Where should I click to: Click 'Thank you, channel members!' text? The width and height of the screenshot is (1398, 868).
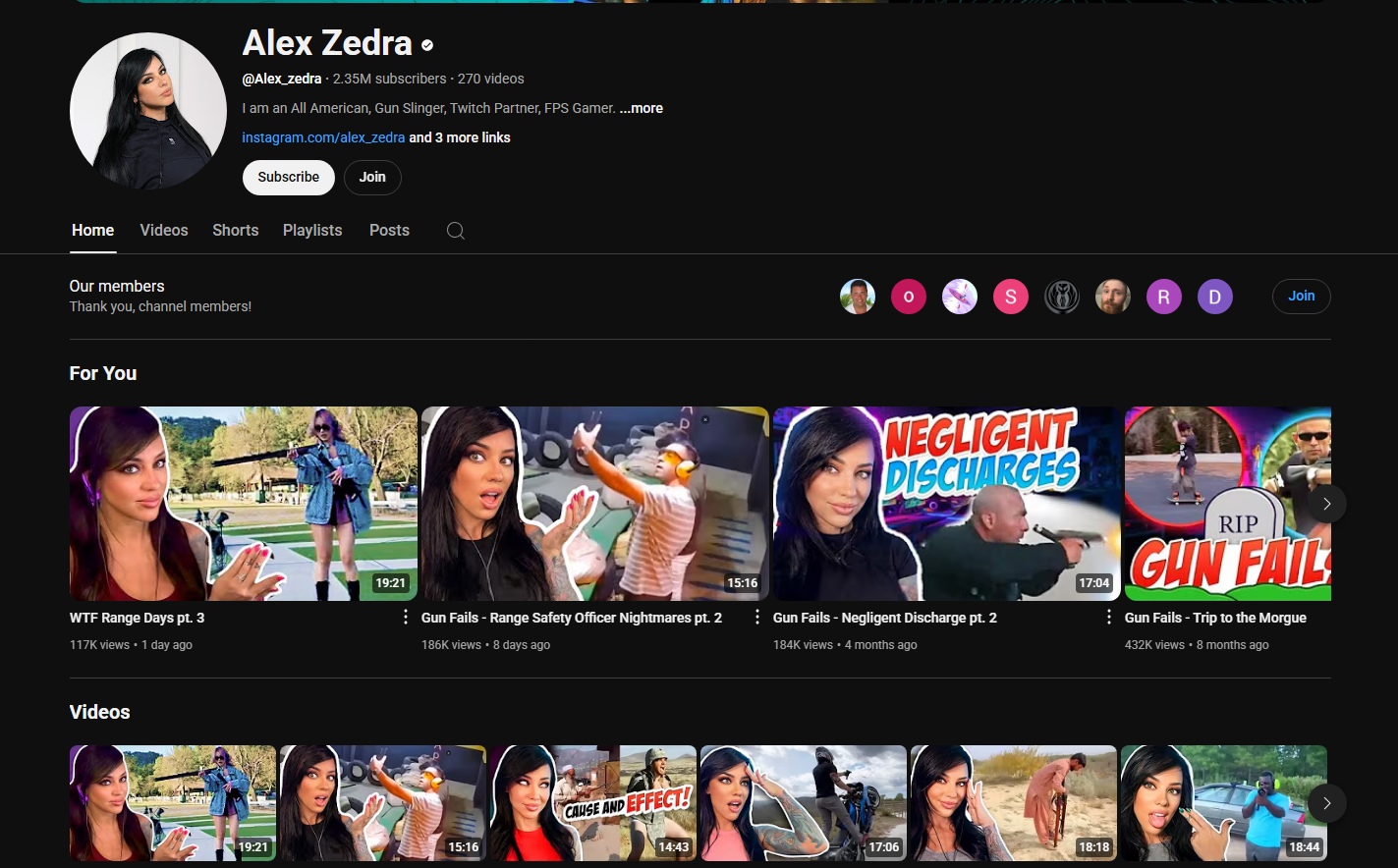[x=160, y=306]
